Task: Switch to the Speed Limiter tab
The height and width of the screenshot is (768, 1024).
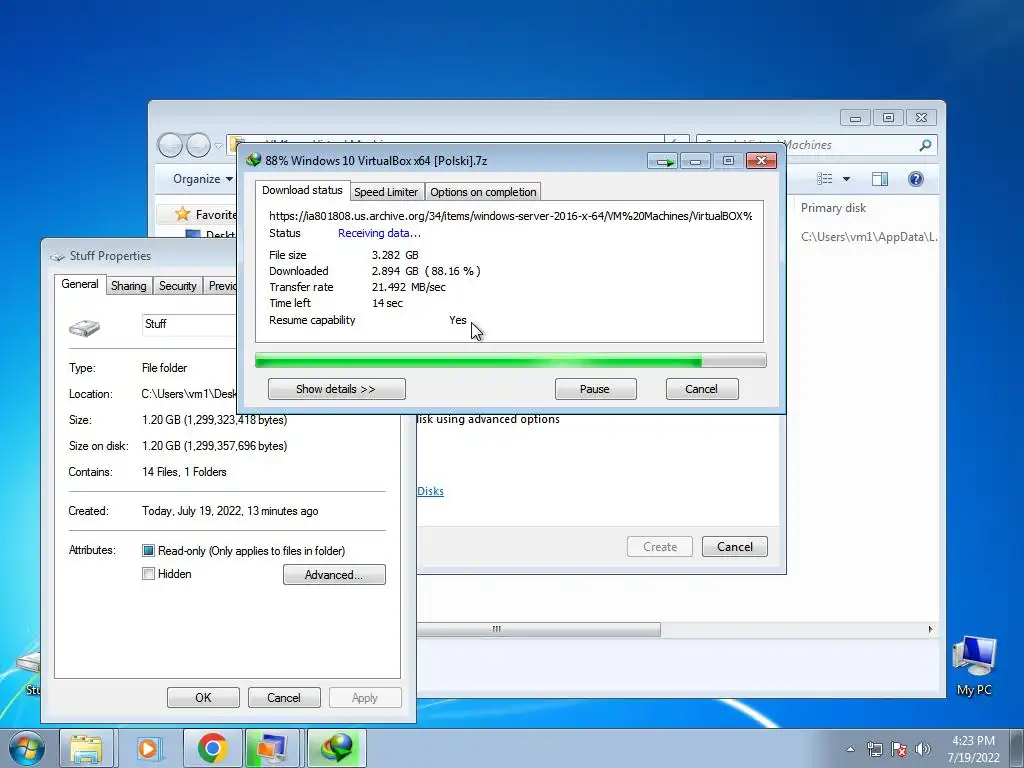Action: [x=386, y=192]
